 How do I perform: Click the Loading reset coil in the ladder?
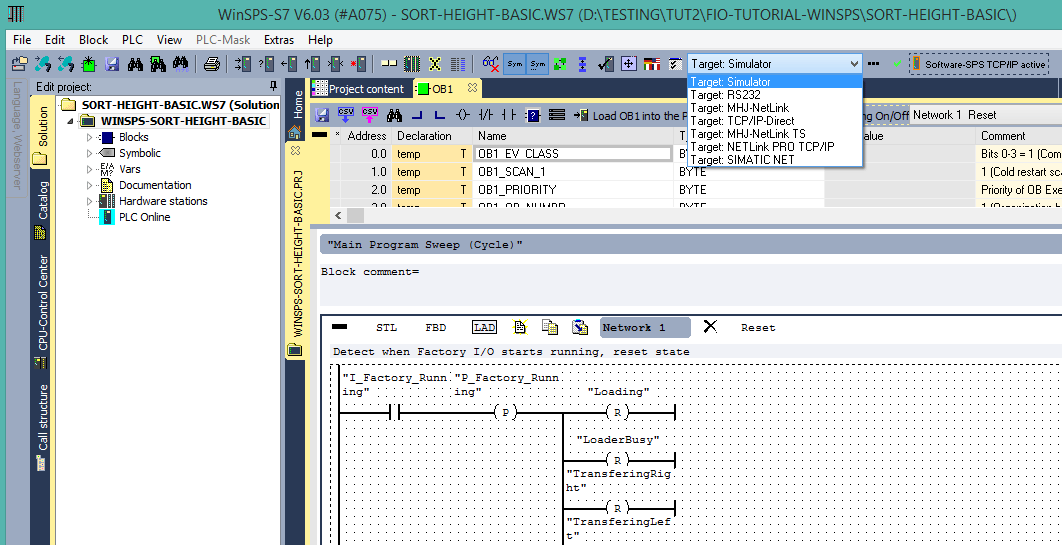[617, 412]
